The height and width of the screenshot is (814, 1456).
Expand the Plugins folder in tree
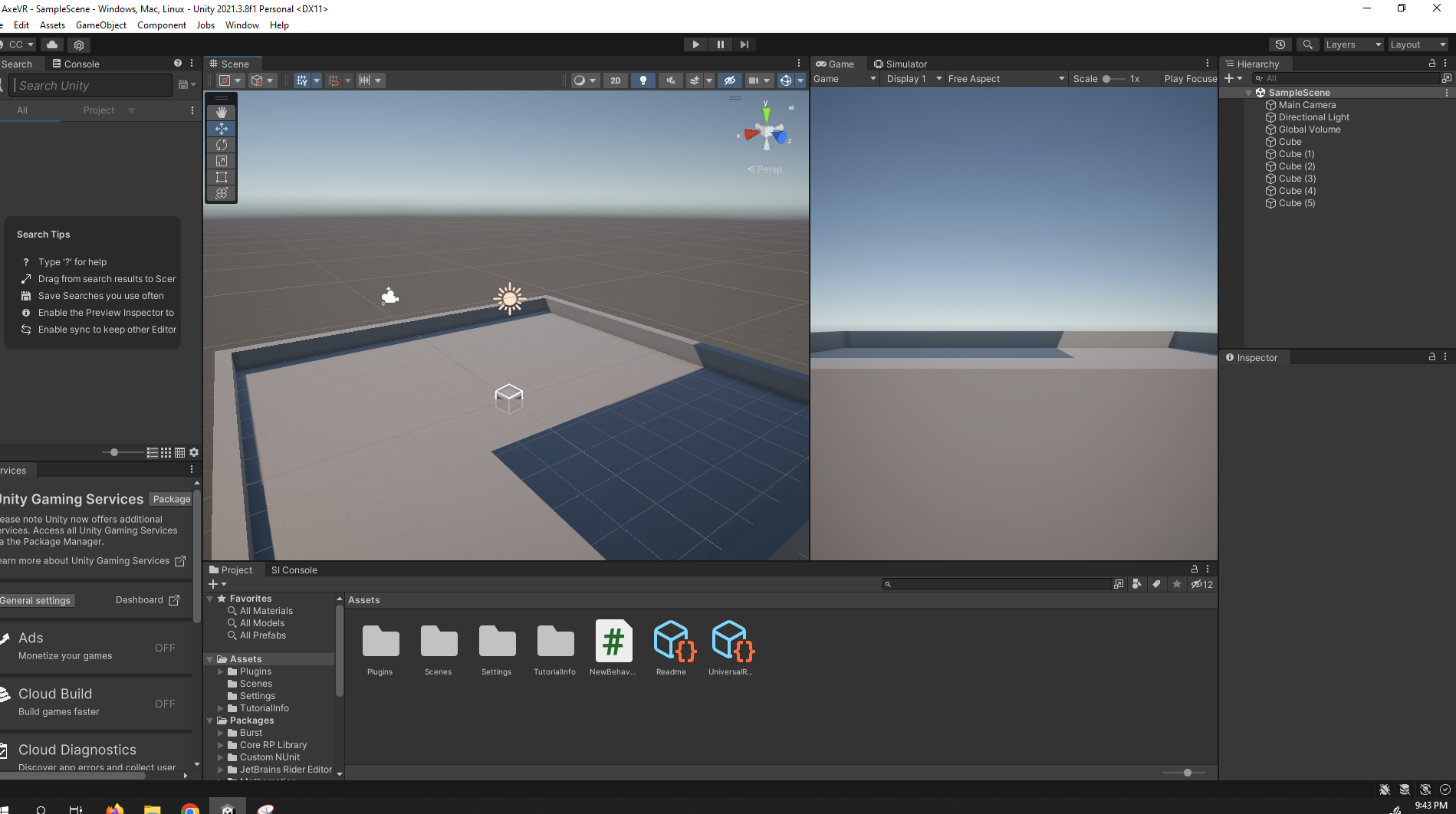(x=221, y=671)
